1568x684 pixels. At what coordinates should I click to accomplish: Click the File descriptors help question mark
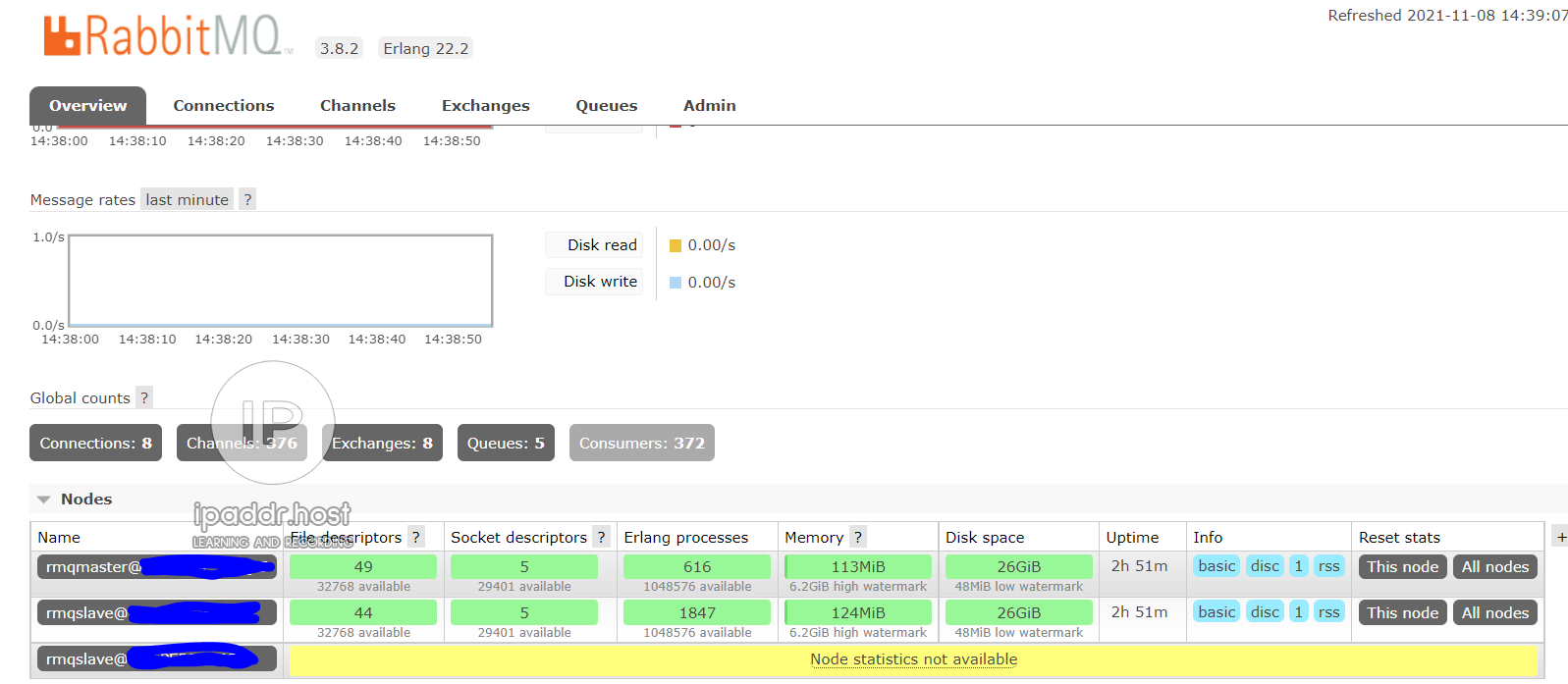(x=416, y=537)
